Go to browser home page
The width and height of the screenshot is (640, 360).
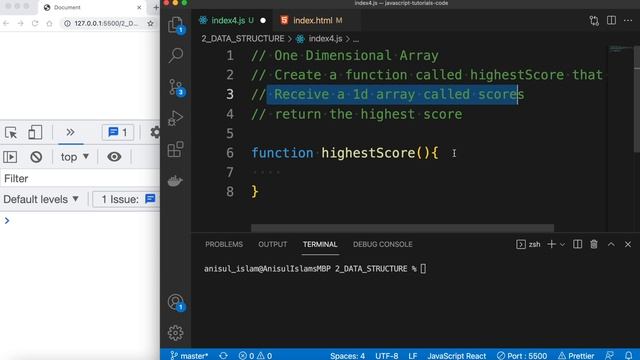click(49, 23)
